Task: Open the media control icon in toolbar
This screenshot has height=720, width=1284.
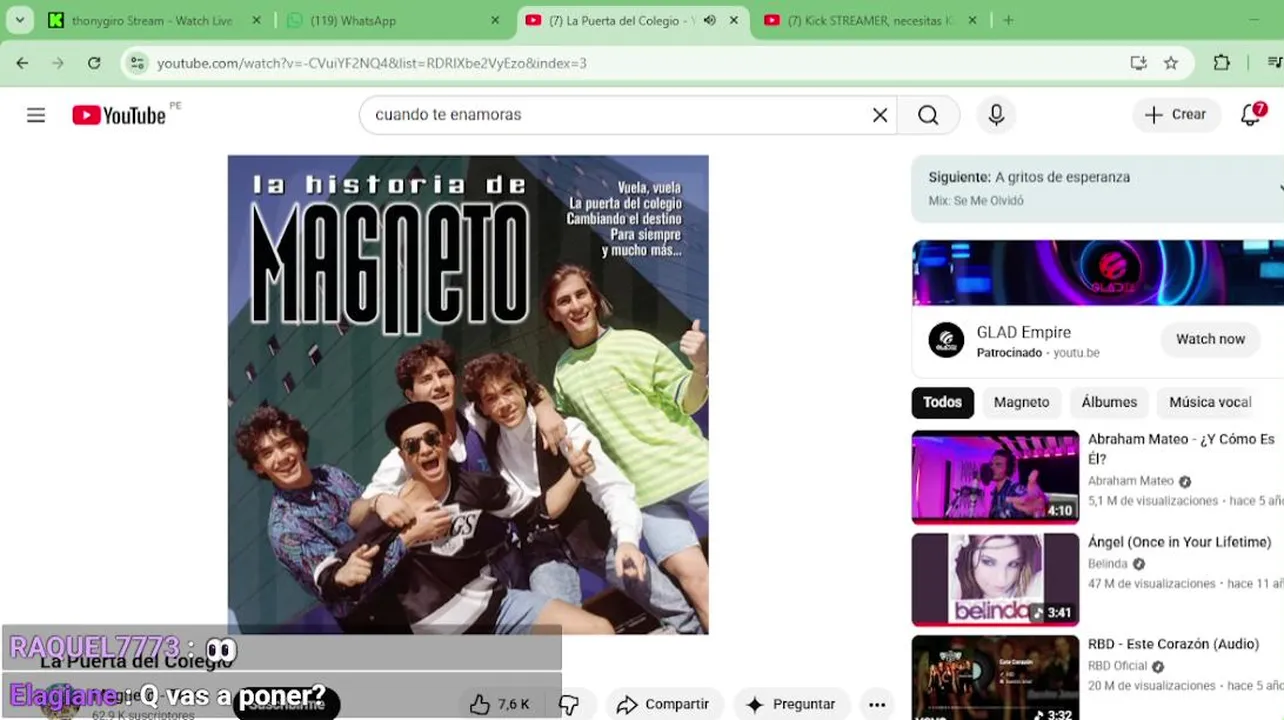Action: (x=1274, y=63)
